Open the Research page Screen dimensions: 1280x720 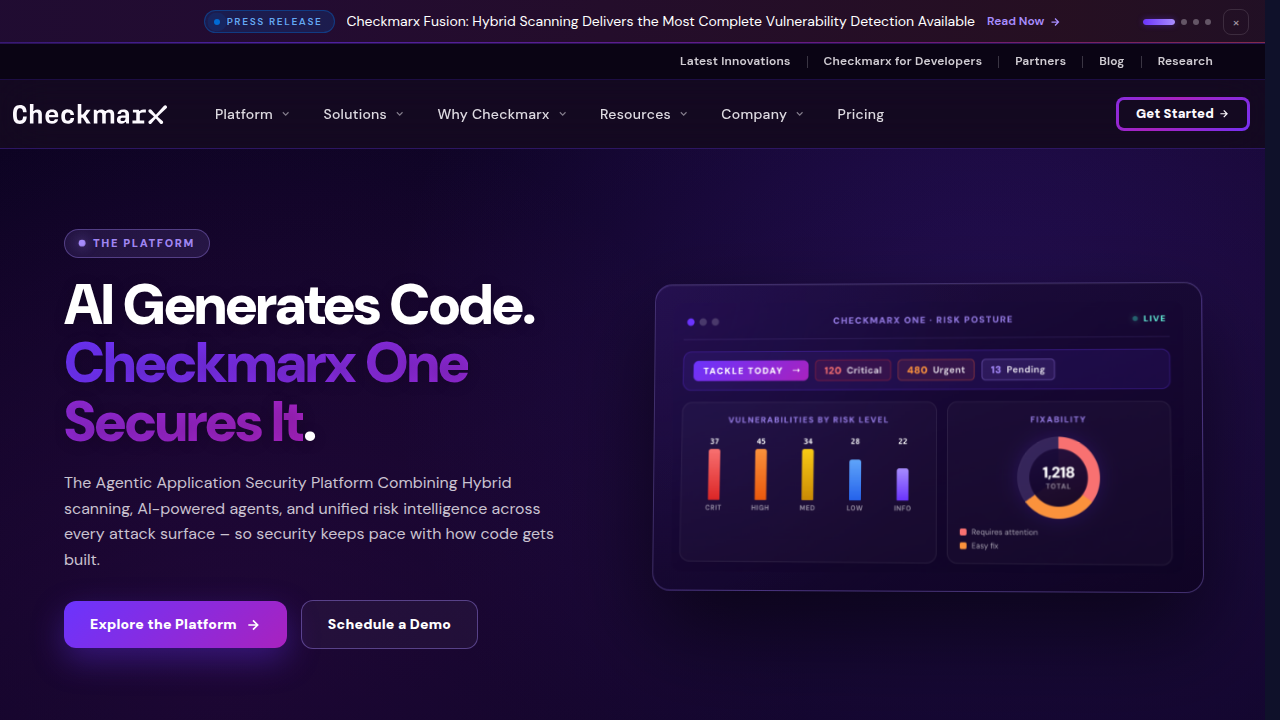1185,61
